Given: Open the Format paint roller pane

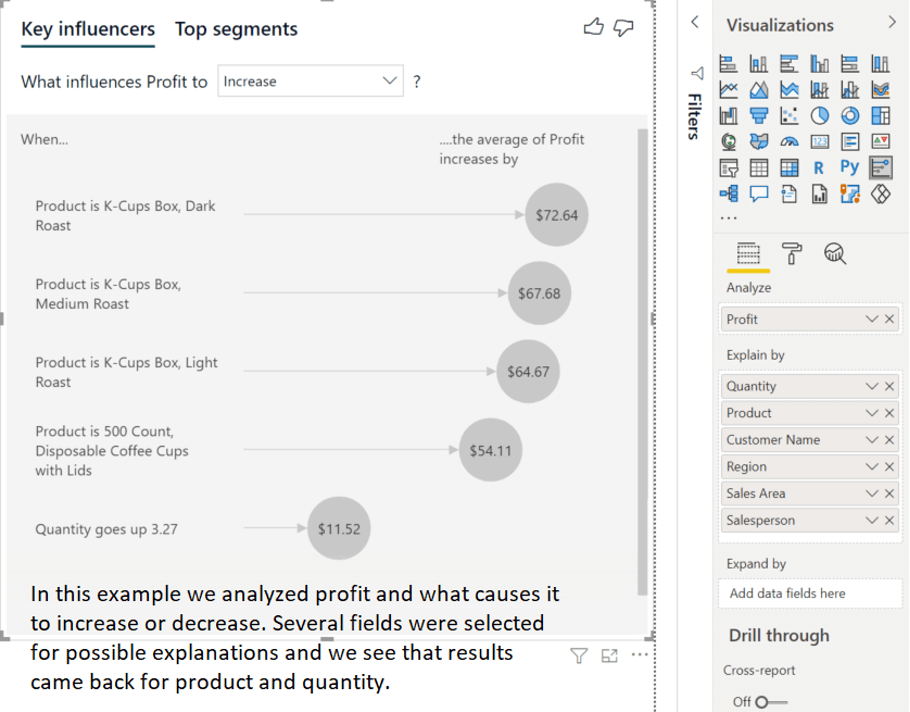Looking at the screenshot, I should point(792,254).
